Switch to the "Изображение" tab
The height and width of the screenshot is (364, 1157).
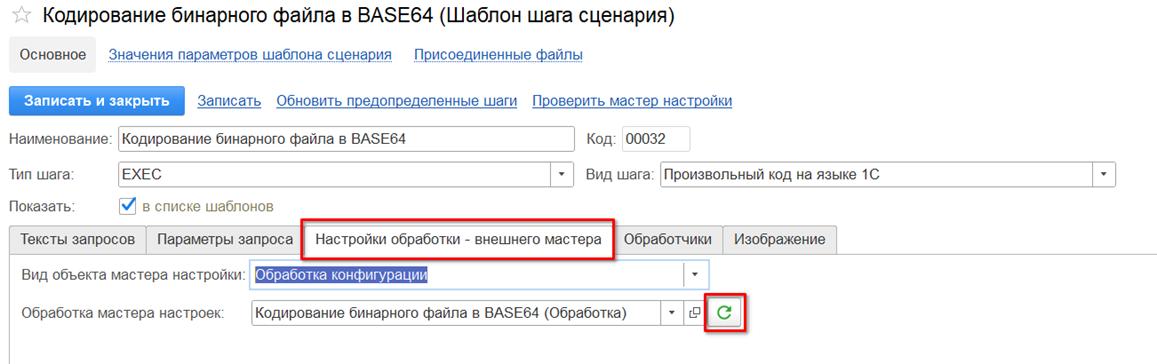pos(779,239)
